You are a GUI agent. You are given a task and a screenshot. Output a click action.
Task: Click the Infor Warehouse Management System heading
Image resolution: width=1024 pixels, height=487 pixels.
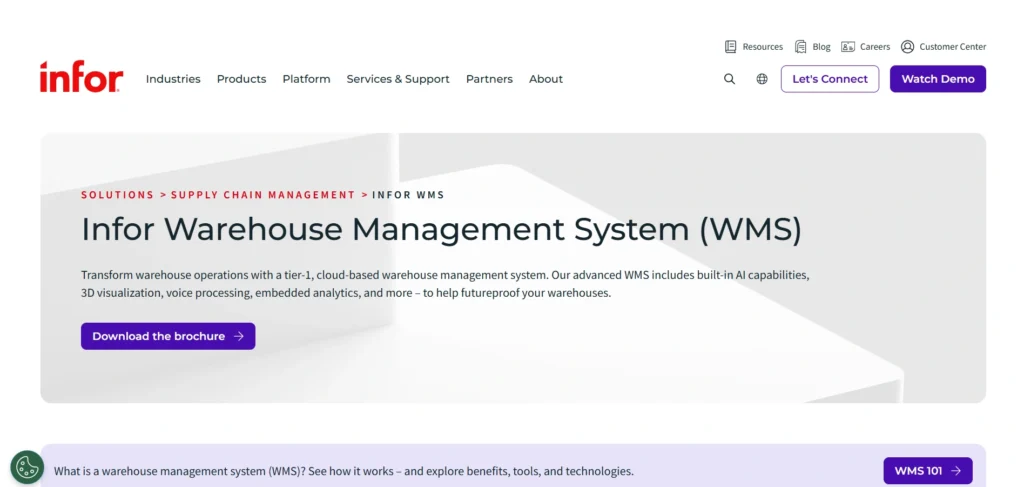(441, 229)
